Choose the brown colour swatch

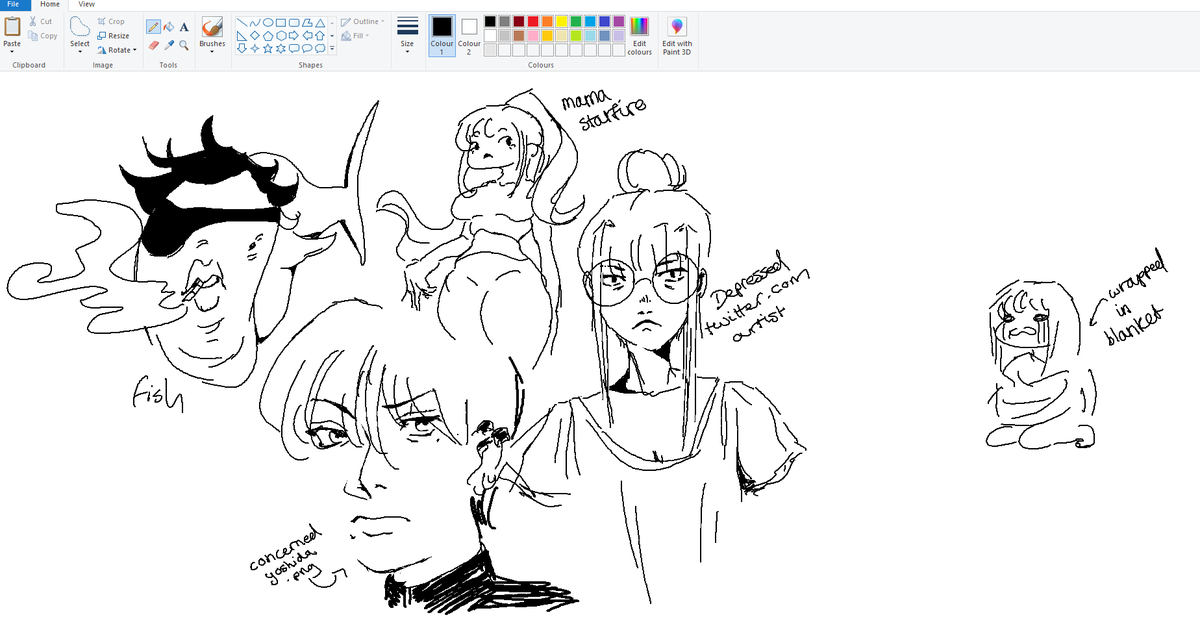[518, 35]
